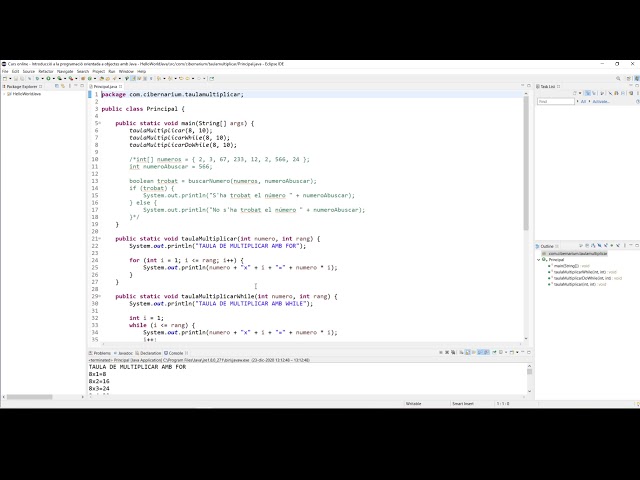Click the Terminate icon in Console toolbar
640x480 pixels.
click(441, 352)
